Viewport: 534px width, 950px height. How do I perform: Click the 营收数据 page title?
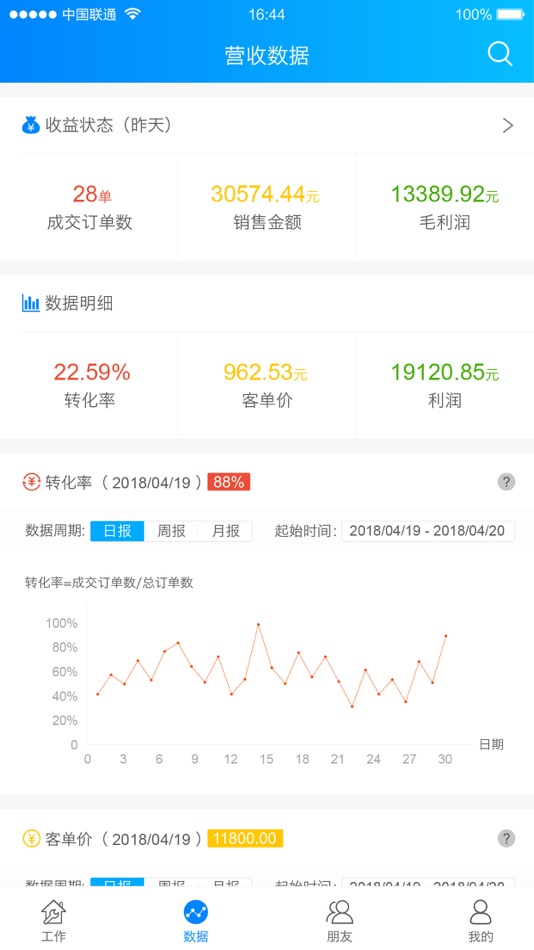point(267,55)
